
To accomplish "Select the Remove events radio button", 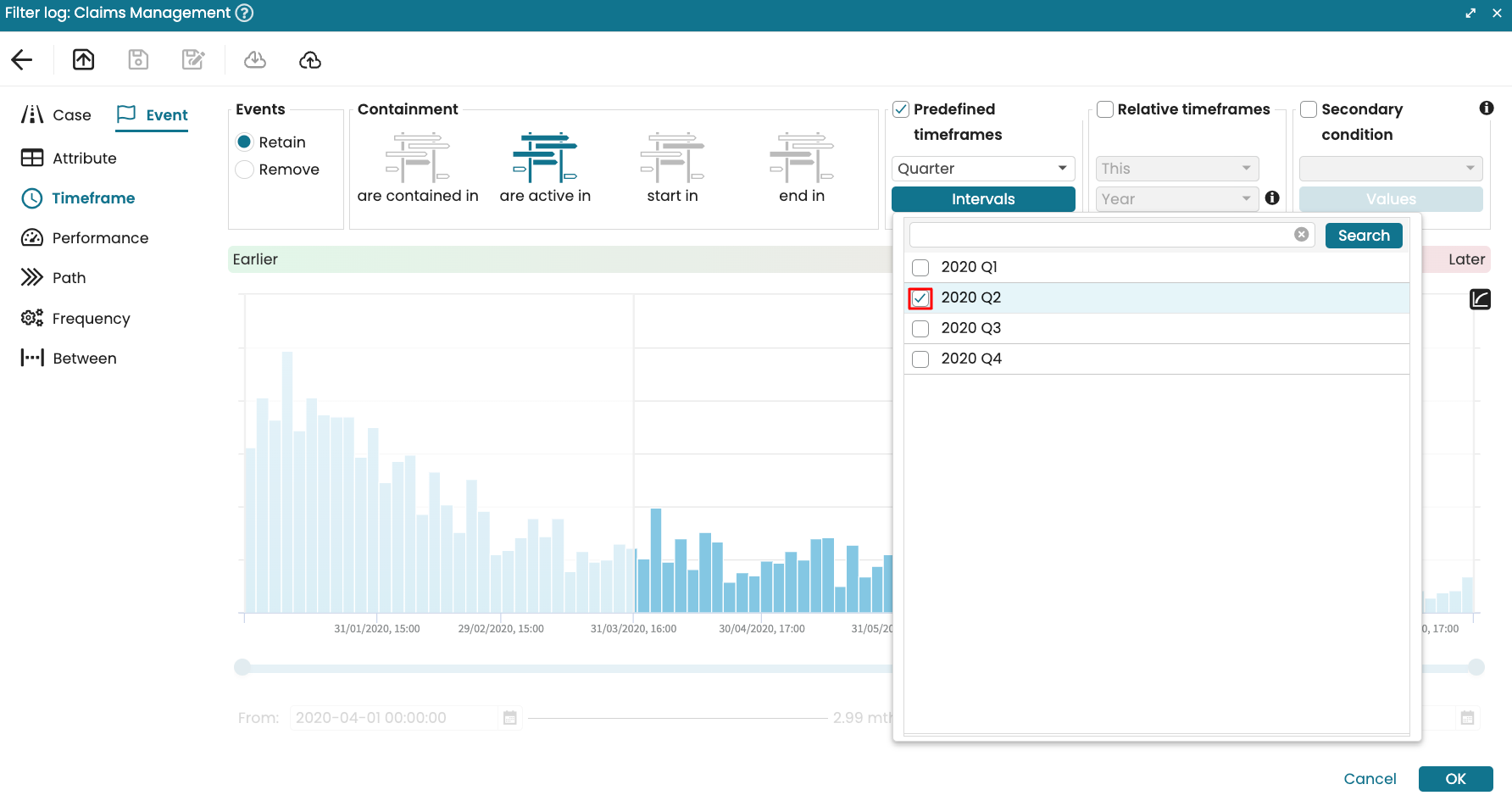I will (x=245, y=170).
